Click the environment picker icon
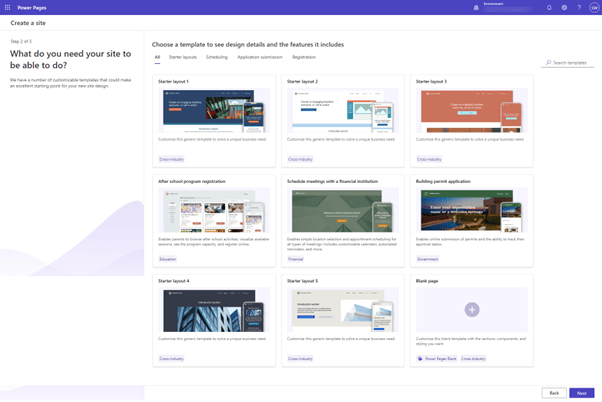The width and height of the screenshot is (602, 402). tap(476, 7)
